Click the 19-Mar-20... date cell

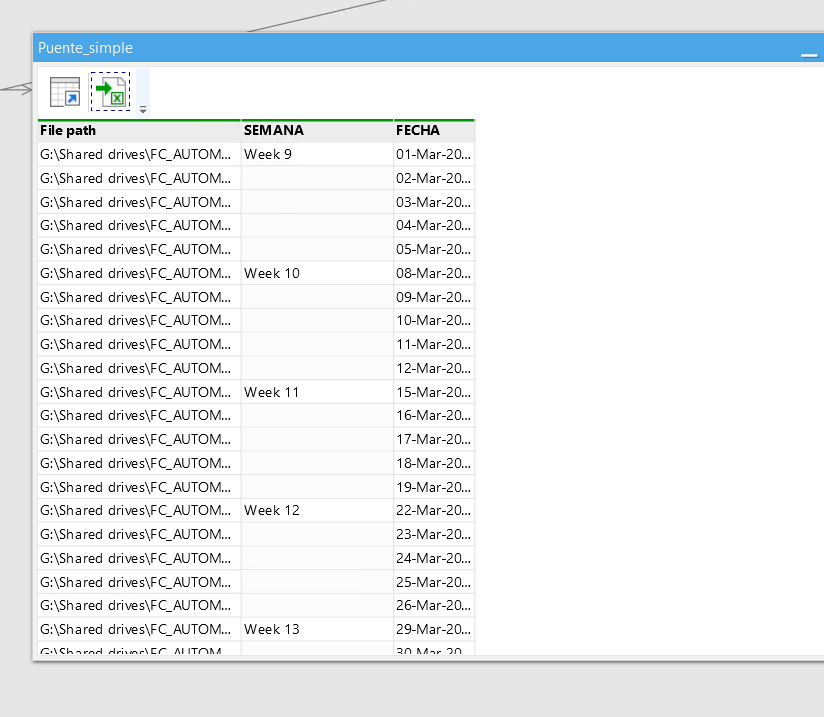tap(434, 487)
